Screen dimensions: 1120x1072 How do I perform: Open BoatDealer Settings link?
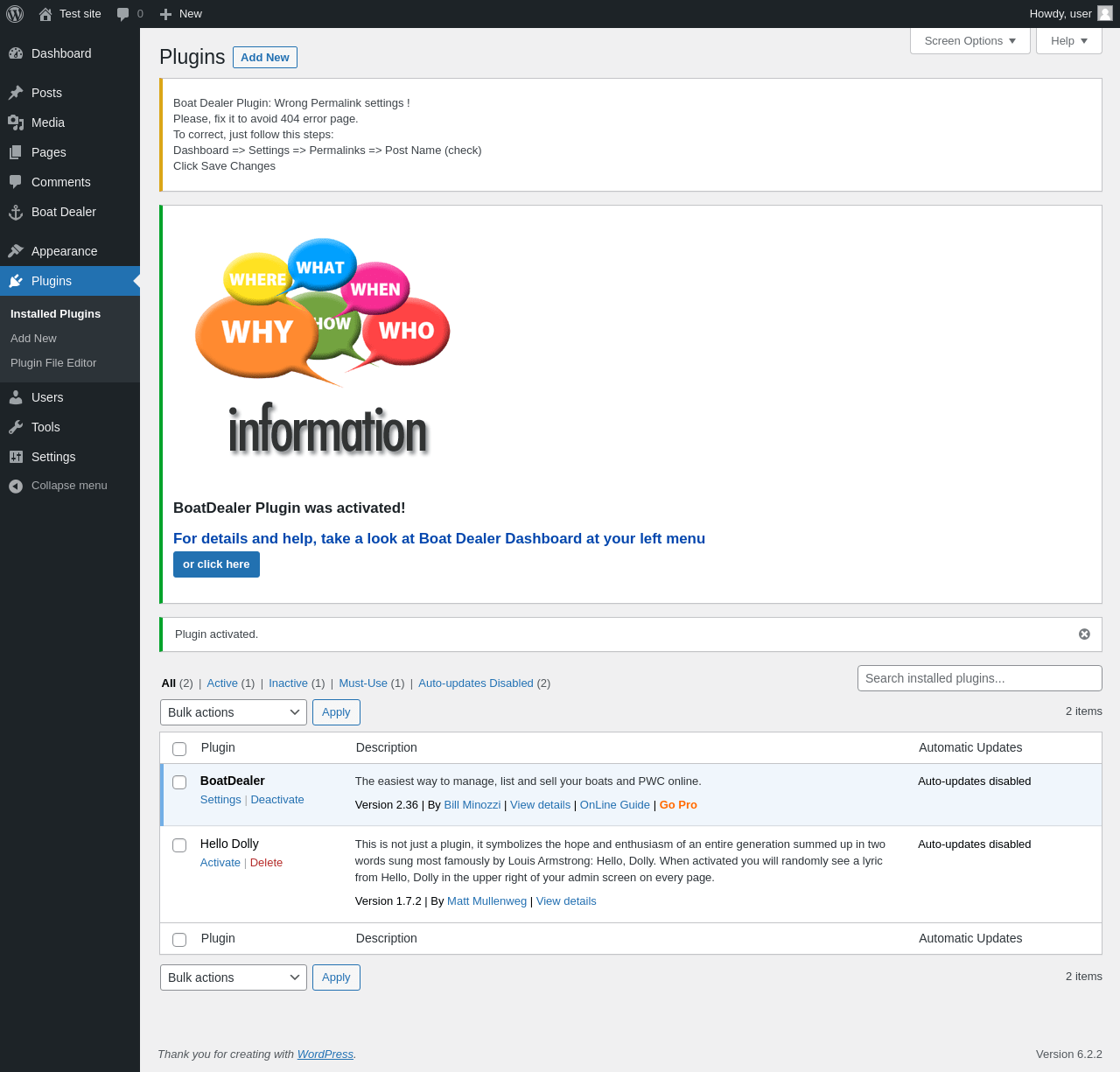(x=220, y=800)
